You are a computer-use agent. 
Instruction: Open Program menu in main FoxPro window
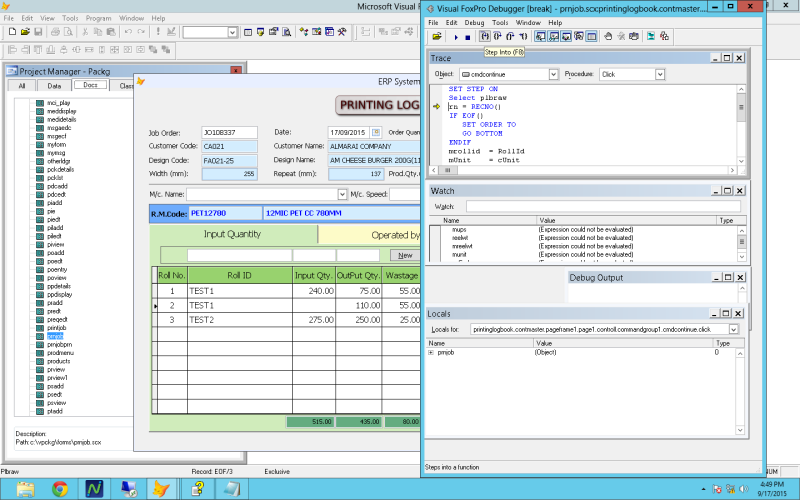click(98, 18)
